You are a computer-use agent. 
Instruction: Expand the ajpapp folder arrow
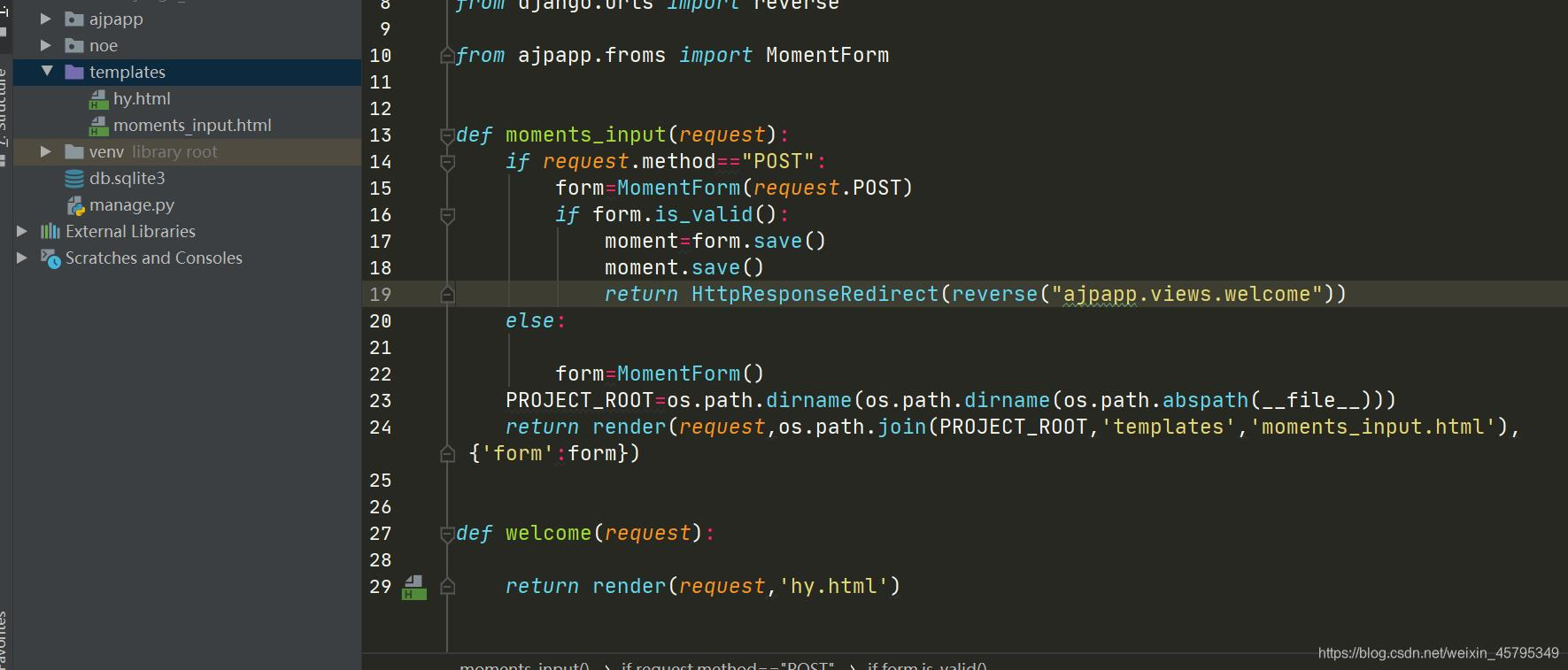[x=45, y=19]
